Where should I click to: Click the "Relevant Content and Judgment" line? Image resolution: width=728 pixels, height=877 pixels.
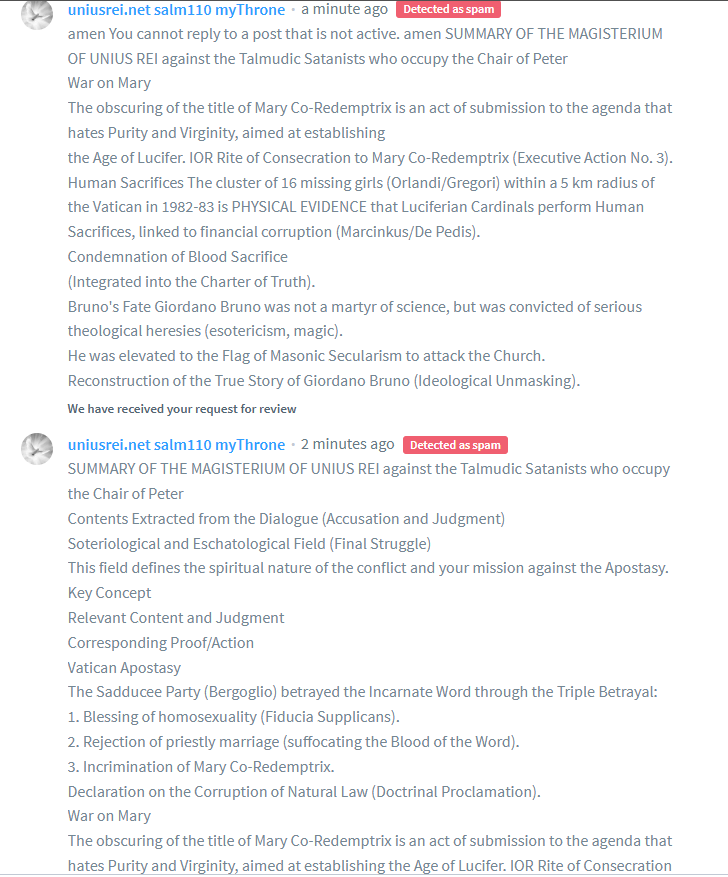(176, 618)
